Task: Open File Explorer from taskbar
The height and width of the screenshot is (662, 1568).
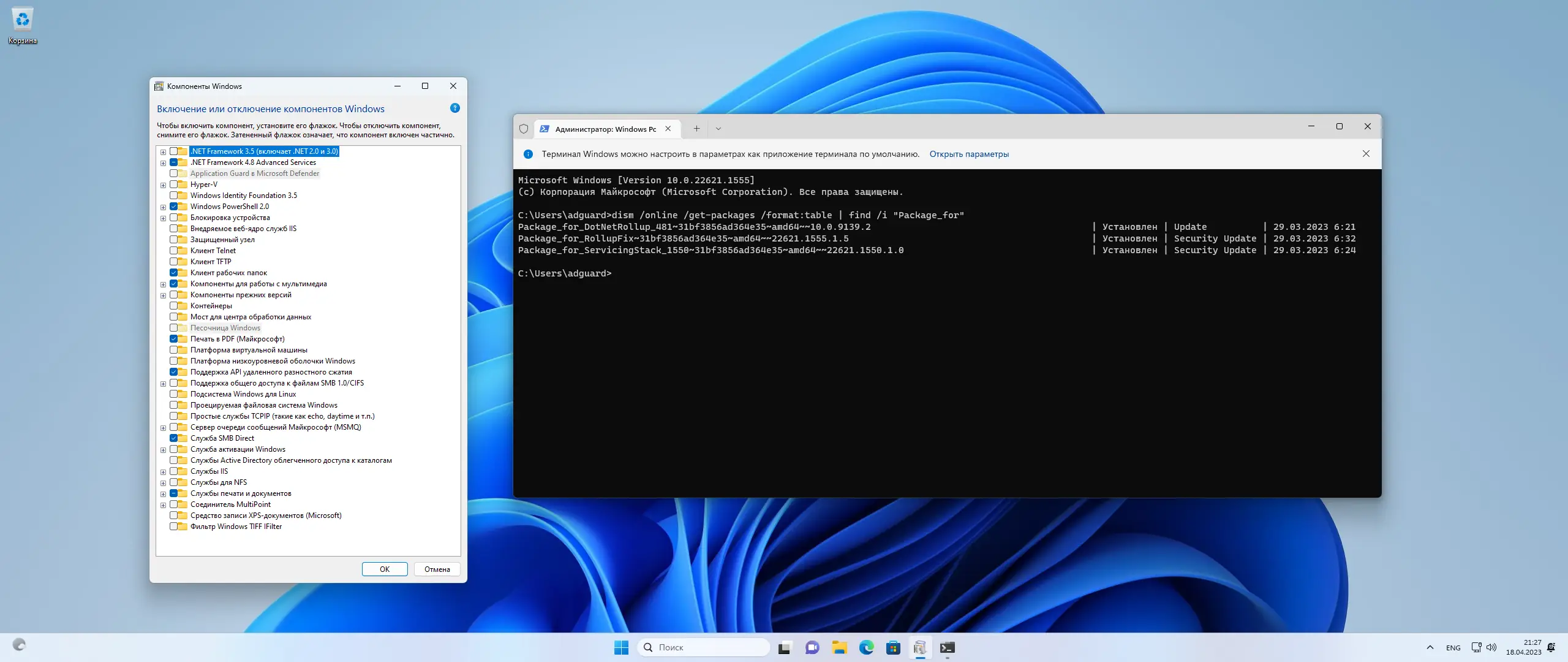Action: pos(839,647)
